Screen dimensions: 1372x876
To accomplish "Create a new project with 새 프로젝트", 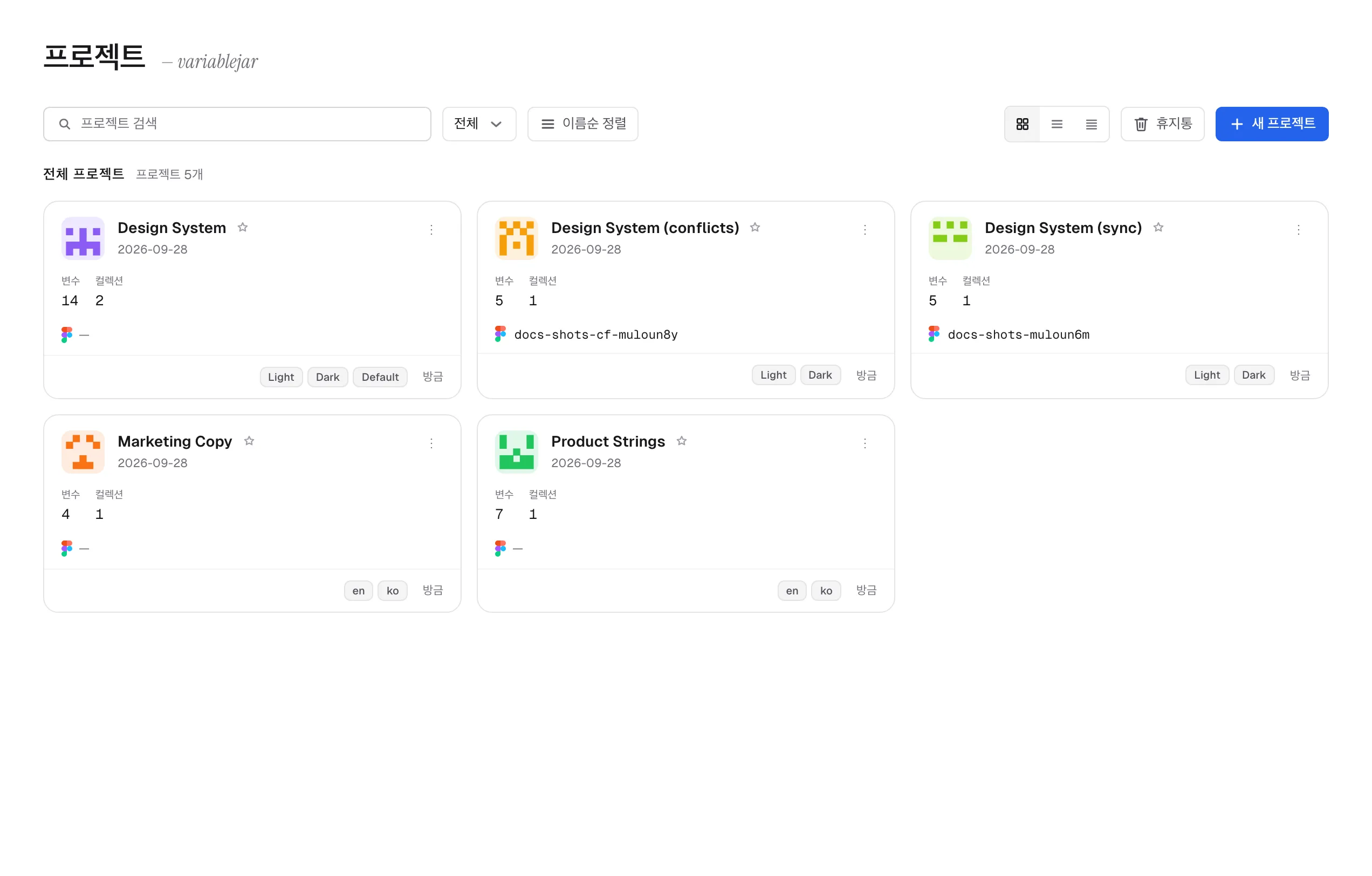I will (x=1272, y=124).
